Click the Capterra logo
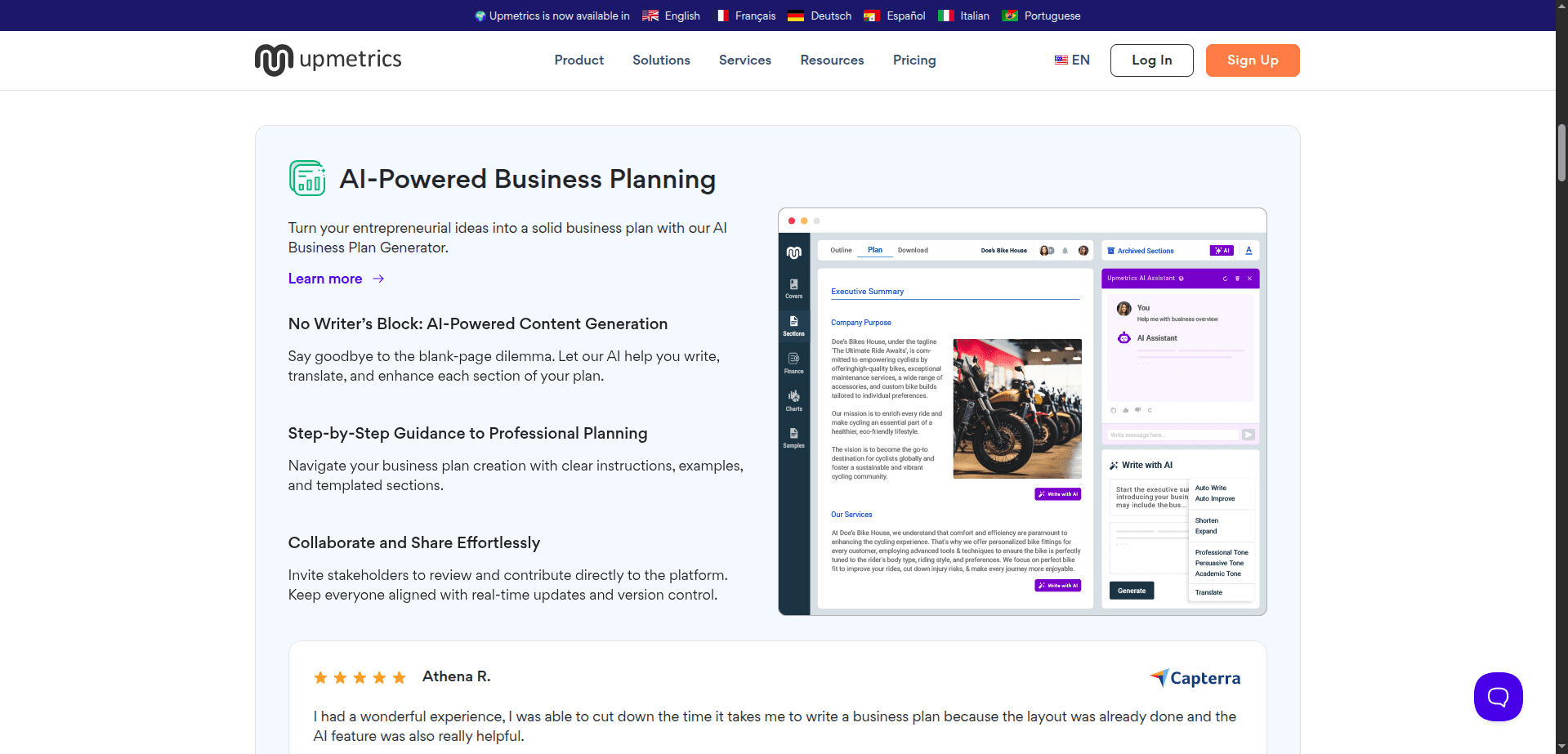The height and width of the screenshot is (754, 1568). (1195, 678)
